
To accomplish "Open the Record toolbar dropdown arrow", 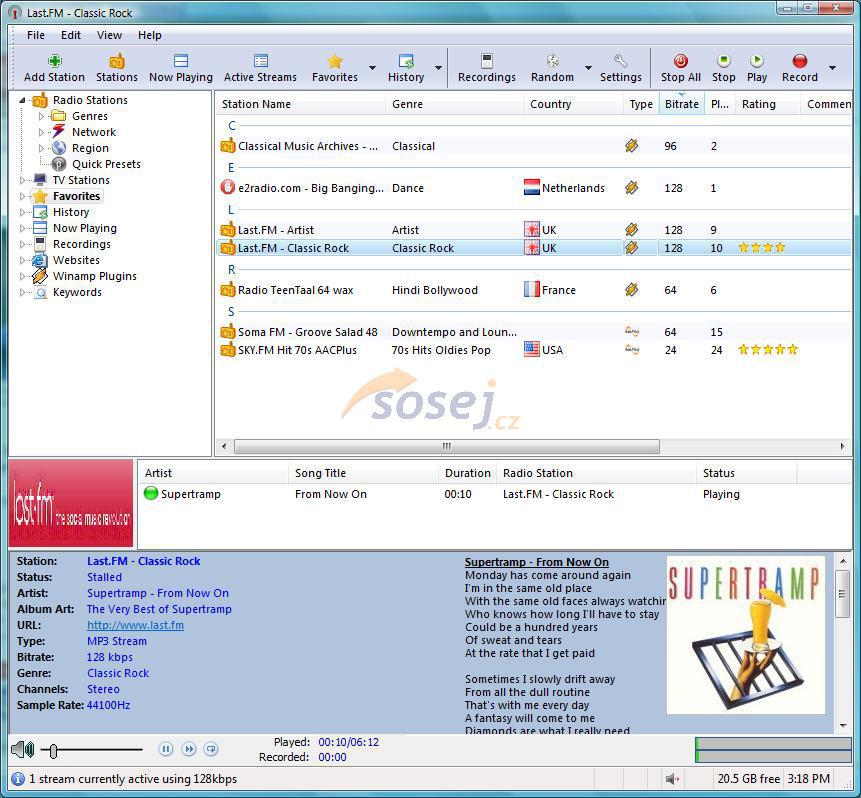I will point(832,68).
